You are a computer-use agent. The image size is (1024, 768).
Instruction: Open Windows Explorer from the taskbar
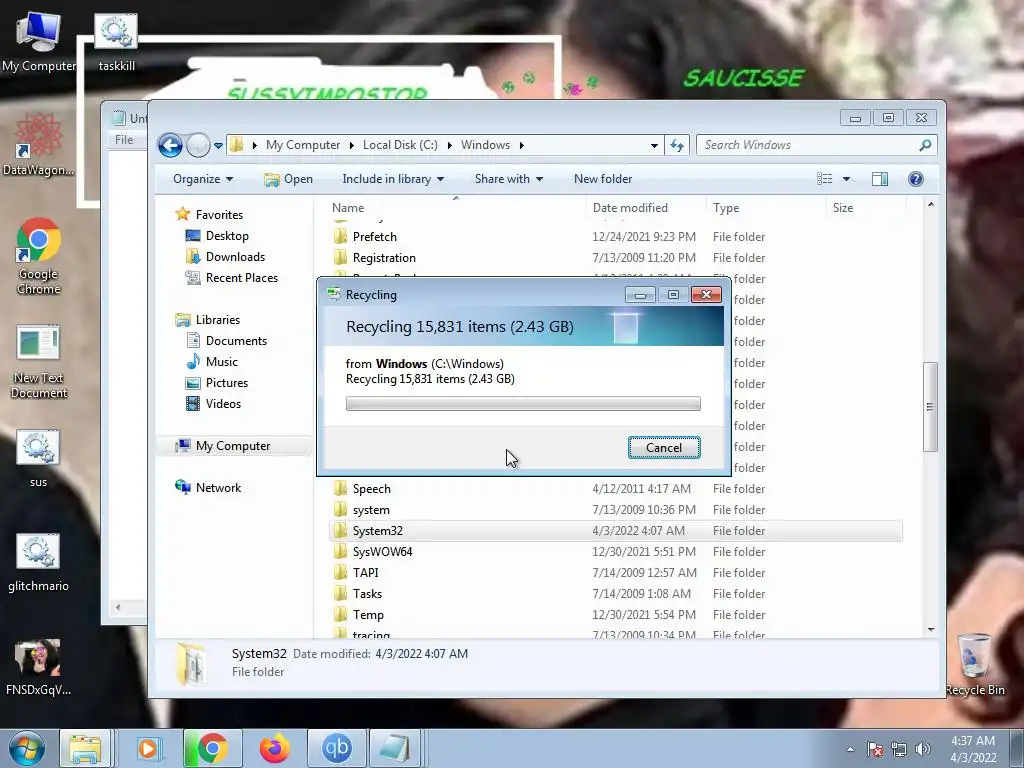click(x=85, y=748)
